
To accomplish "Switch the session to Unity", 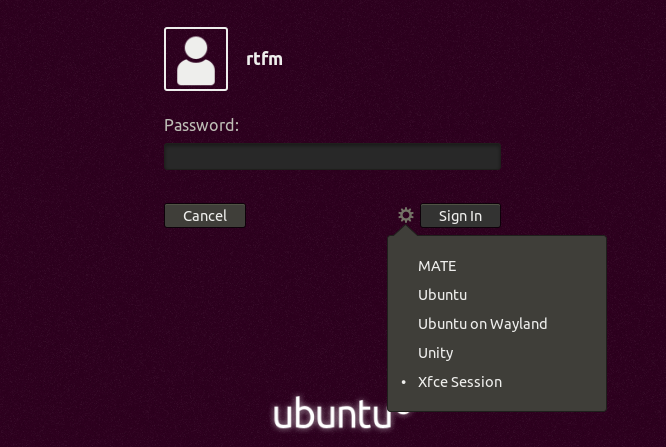I will (x=435, y=353).
